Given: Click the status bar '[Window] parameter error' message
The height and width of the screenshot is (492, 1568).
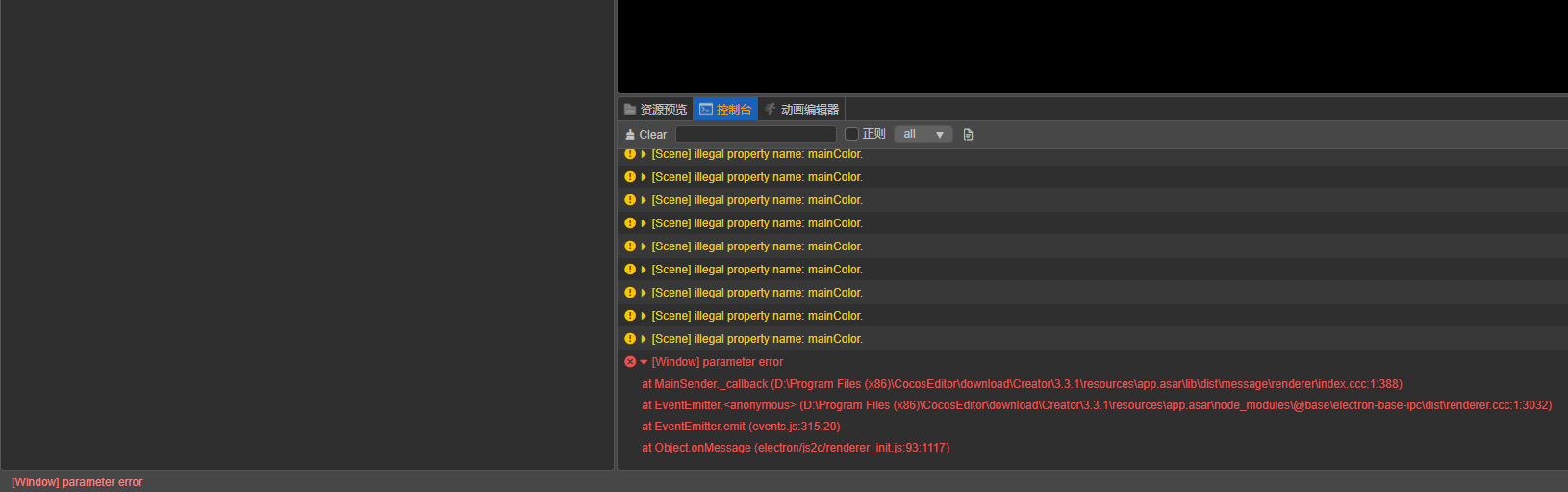Looking at the screenshot, I should [77, 482].
